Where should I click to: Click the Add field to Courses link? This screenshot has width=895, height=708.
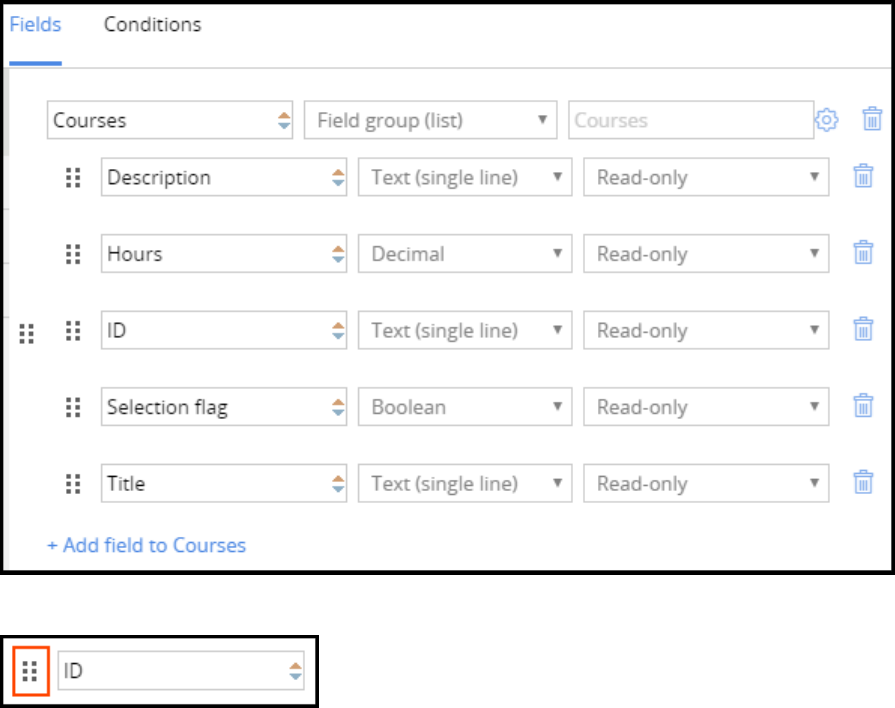coord(146,545)
